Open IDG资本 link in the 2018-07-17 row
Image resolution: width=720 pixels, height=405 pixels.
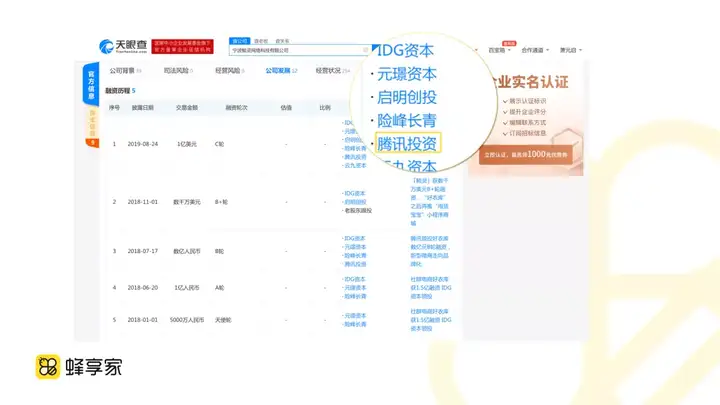(x=354, y=239)
